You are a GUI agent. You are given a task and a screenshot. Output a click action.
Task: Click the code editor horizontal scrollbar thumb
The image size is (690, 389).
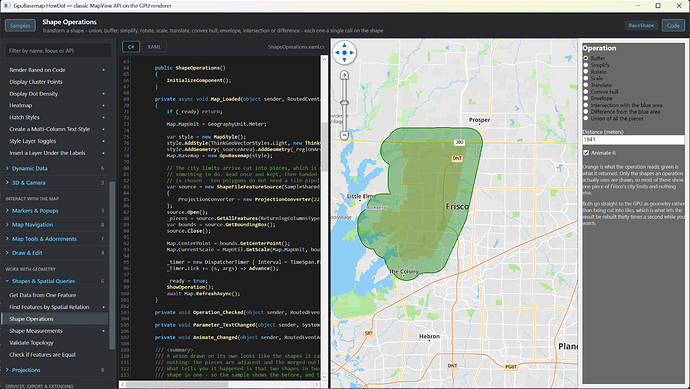[x=177, y=384]
